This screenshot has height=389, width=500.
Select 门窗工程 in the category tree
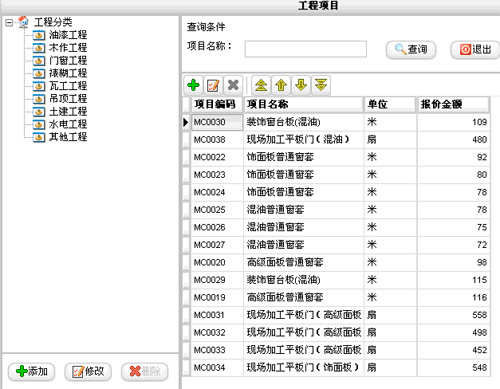click(x=68, y=60)
